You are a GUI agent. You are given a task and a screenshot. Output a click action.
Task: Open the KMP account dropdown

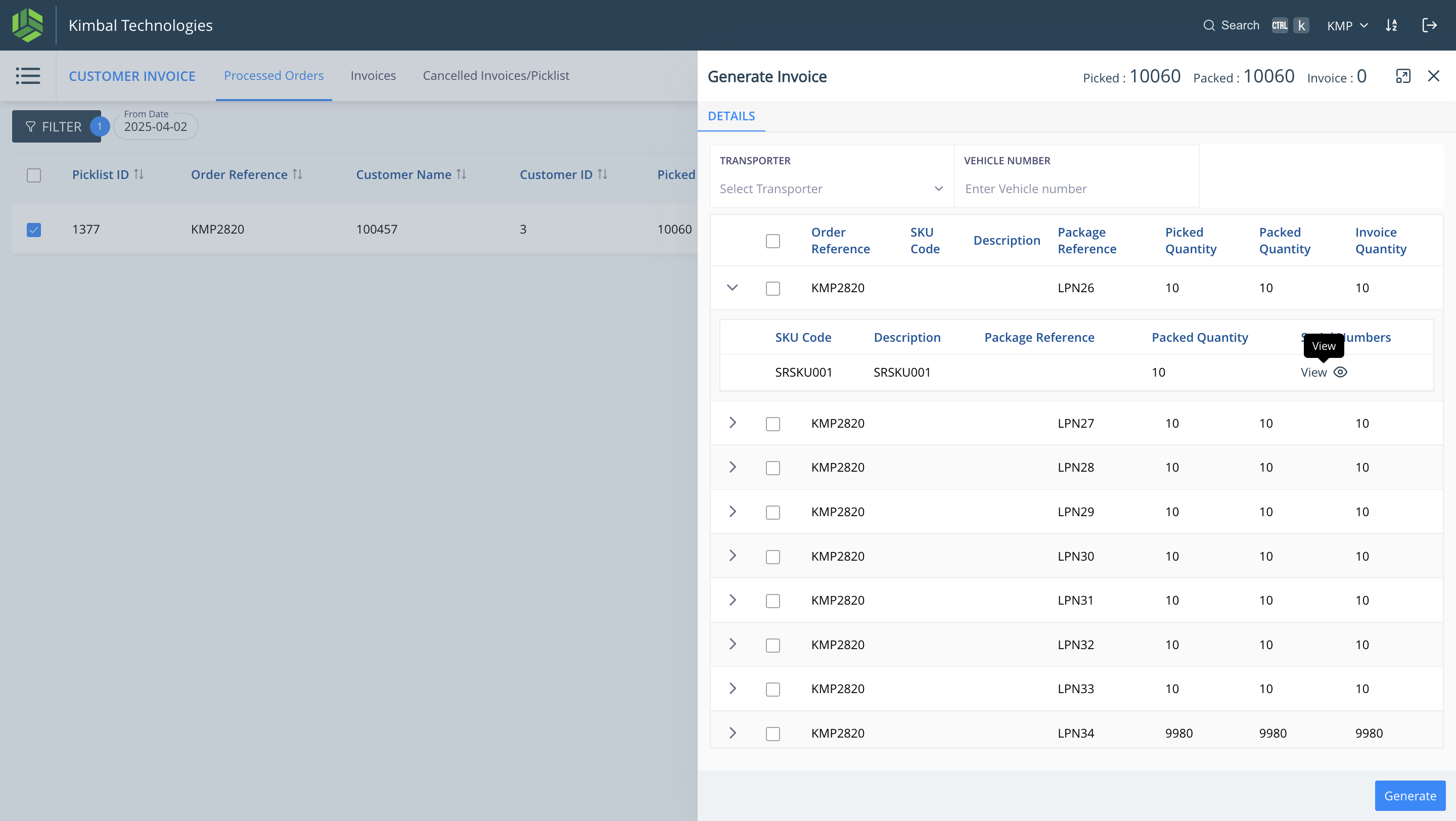(x=1347, y=26)
